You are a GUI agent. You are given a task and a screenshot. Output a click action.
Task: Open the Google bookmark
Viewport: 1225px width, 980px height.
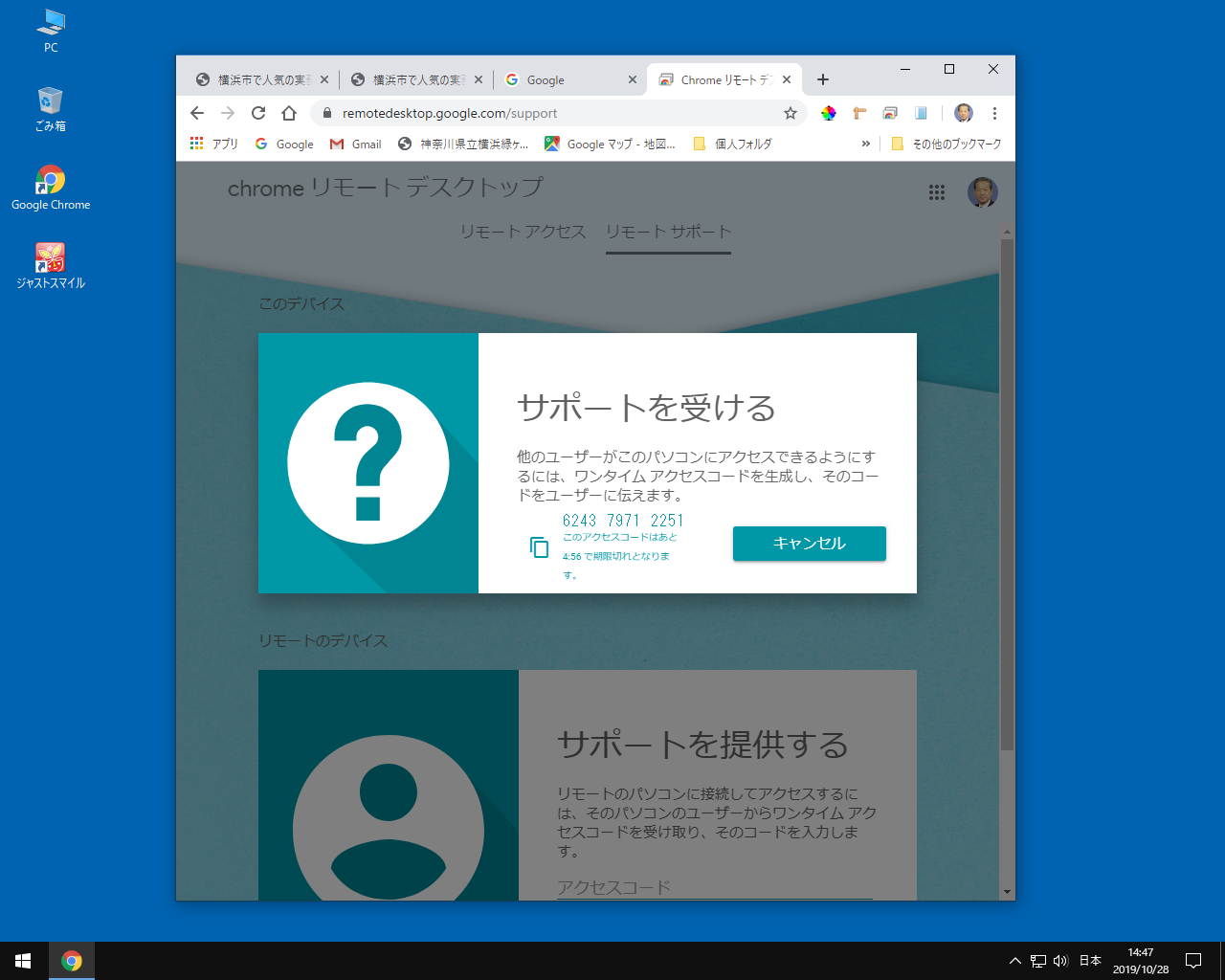pos(284,144)
